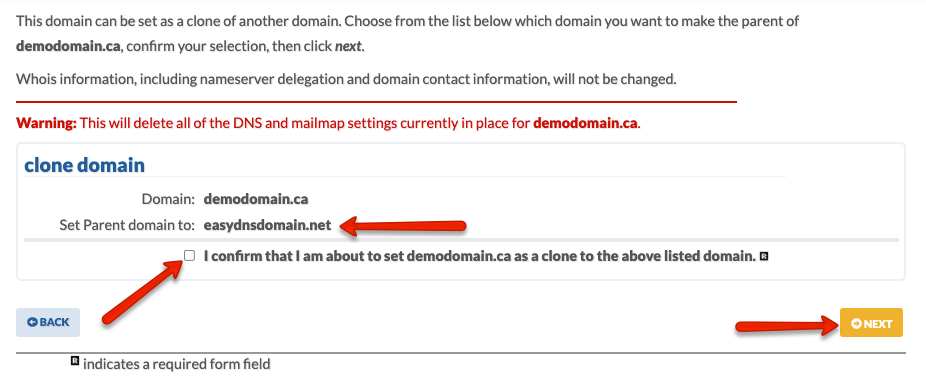The height and width of the screenshot is (386, 926).
Task: Click the yellow NEXT button
Action: 871,323
